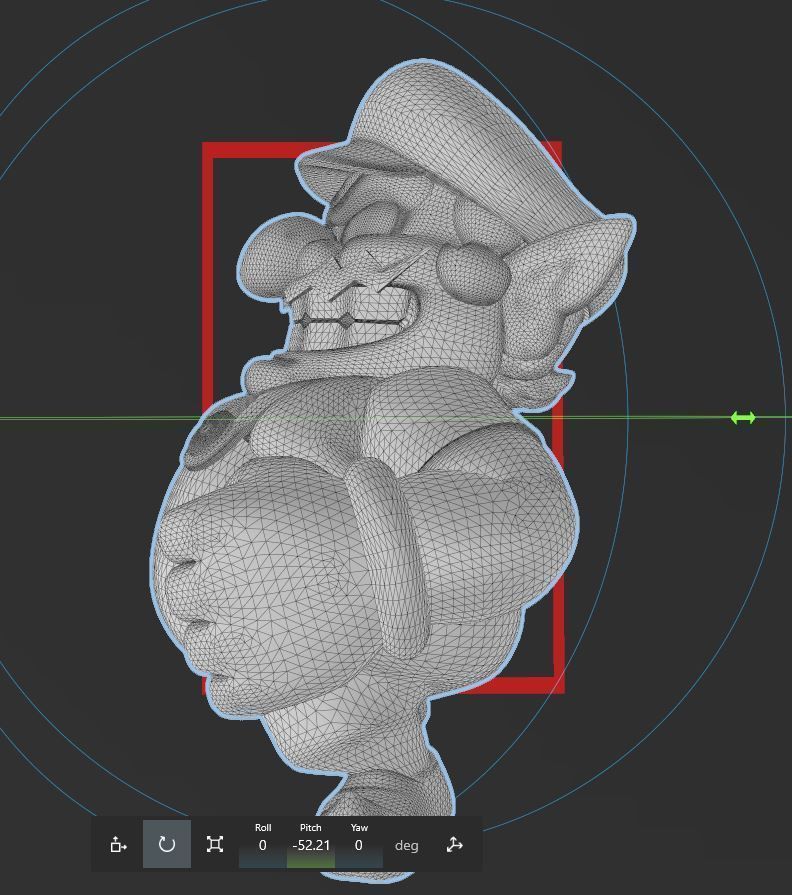
Task: Select the Rotate tool icon
Action: point(167,844)
